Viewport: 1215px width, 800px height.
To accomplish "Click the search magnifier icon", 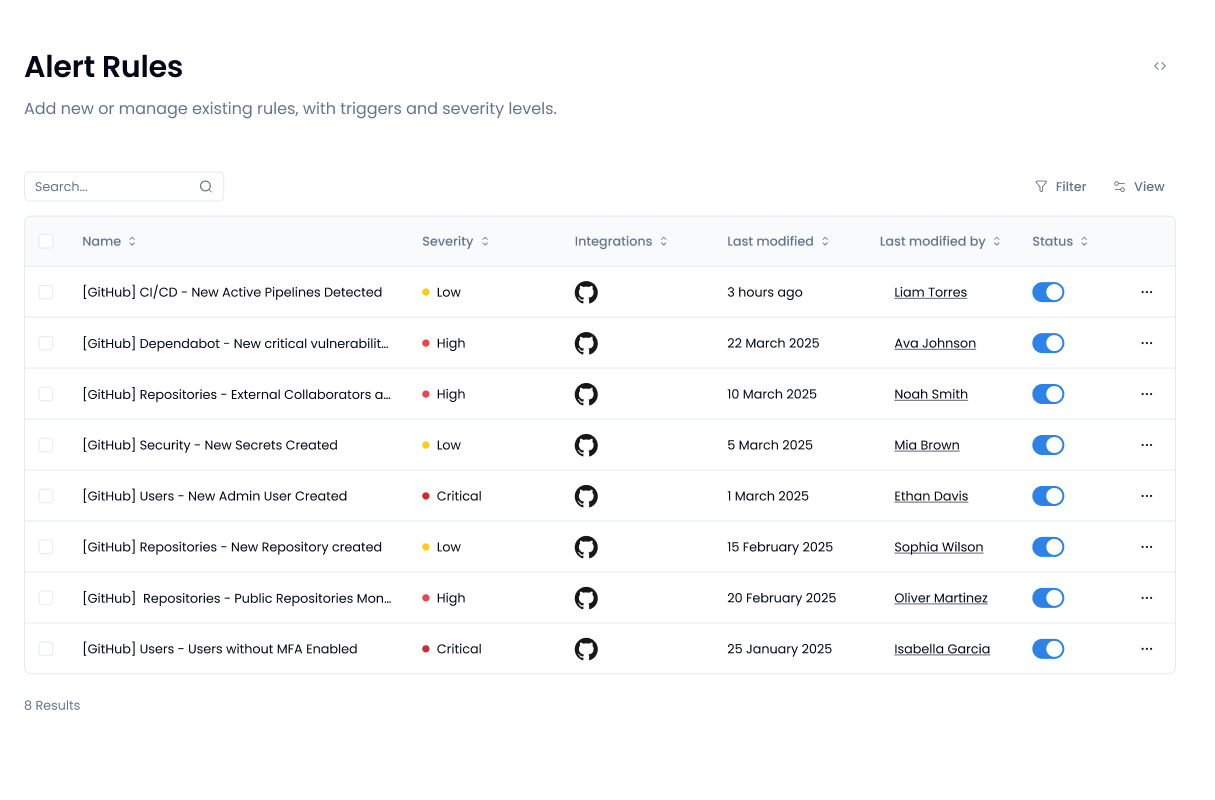I will (205, 186).
